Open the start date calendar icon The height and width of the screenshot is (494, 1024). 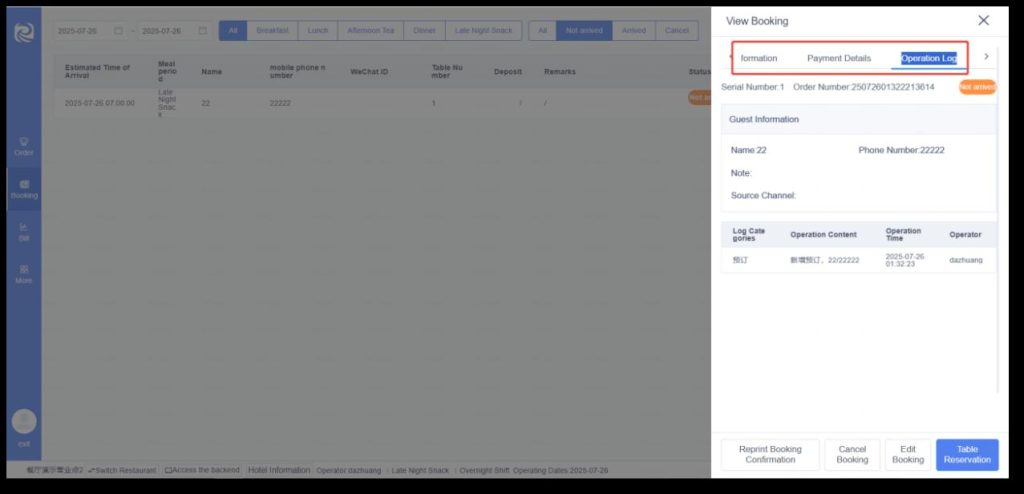point(119,31)
